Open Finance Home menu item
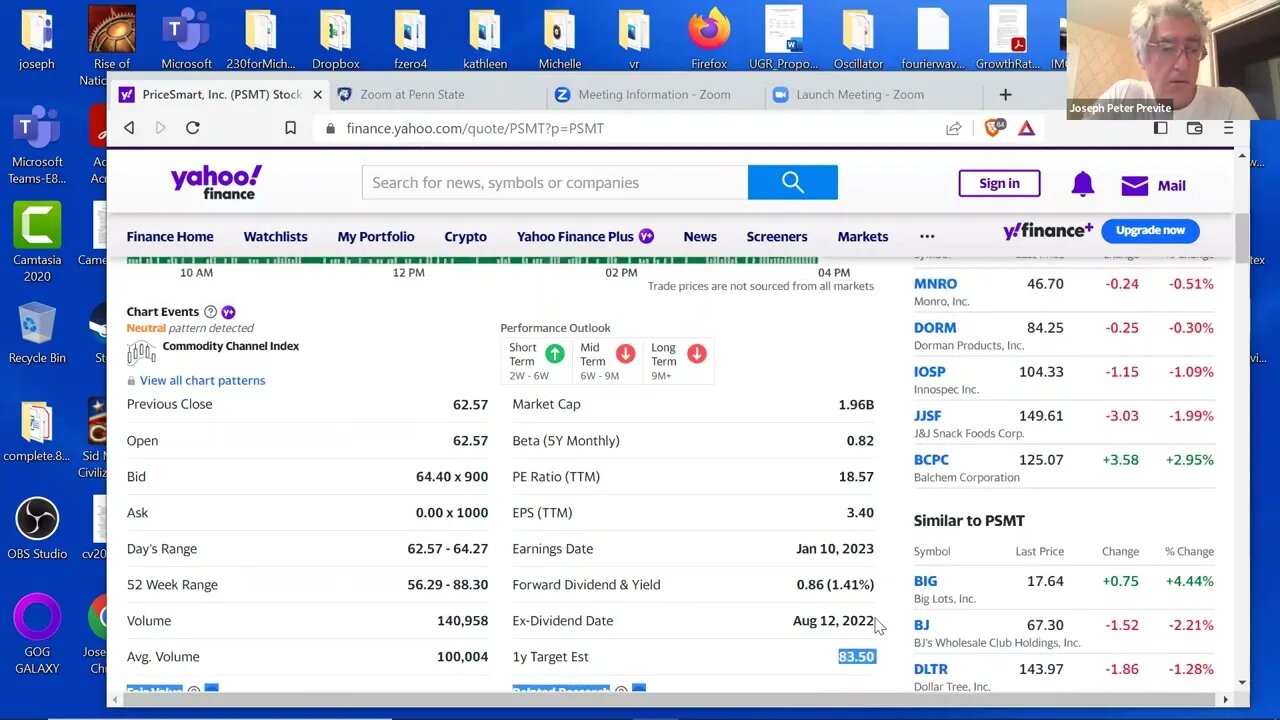1280x720 pixels. click(x=170, y=237)
